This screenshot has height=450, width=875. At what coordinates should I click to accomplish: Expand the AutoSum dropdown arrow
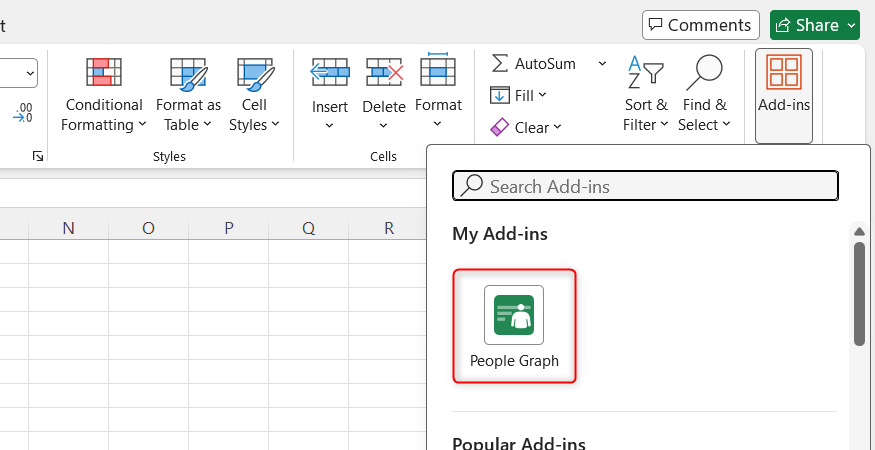pos(602,64)
